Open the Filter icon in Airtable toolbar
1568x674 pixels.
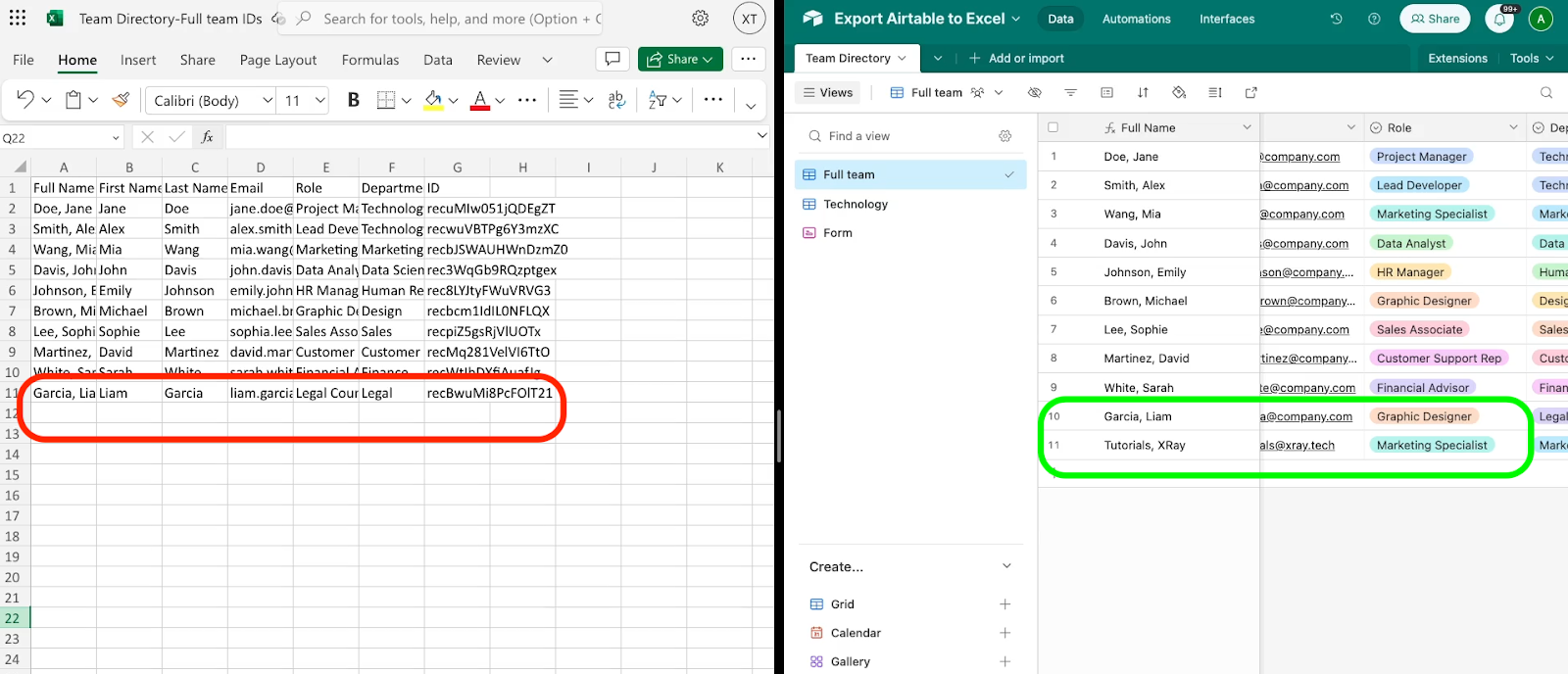click(x=1070, y=92)
